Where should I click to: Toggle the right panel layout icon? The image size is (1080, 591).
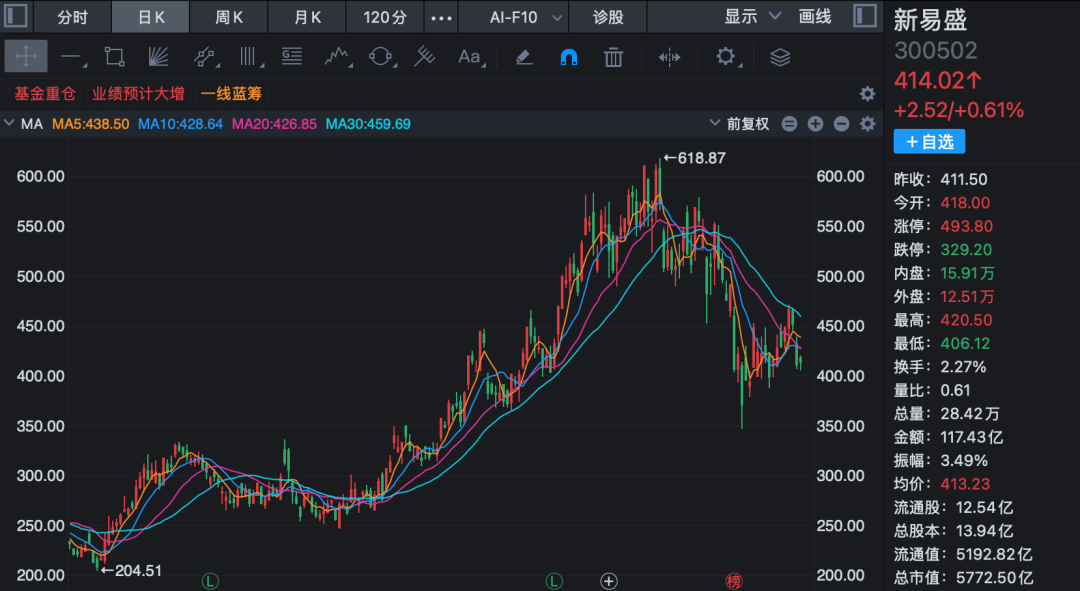[864, 16]
